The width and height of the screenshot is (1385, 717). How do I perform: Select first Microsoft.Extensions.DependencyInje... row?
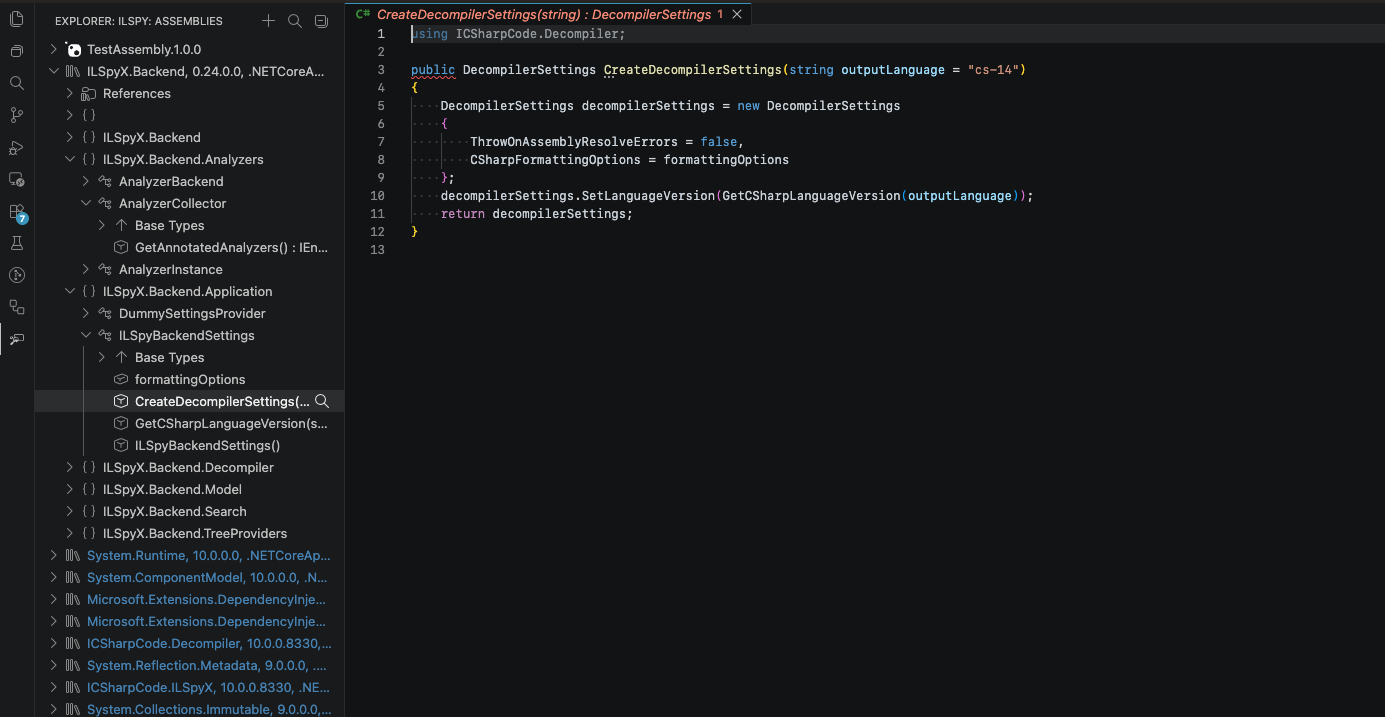(189, 599)
